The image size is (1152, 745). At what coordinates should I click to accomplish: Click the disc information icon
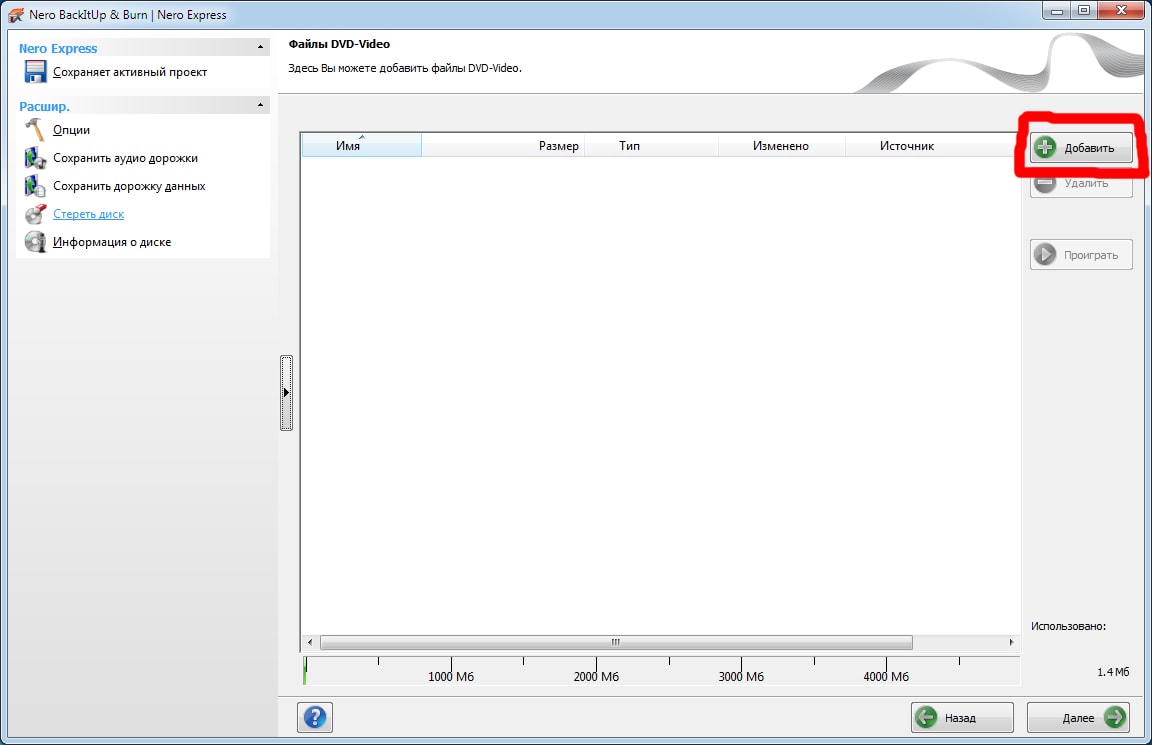coord(35,242)
